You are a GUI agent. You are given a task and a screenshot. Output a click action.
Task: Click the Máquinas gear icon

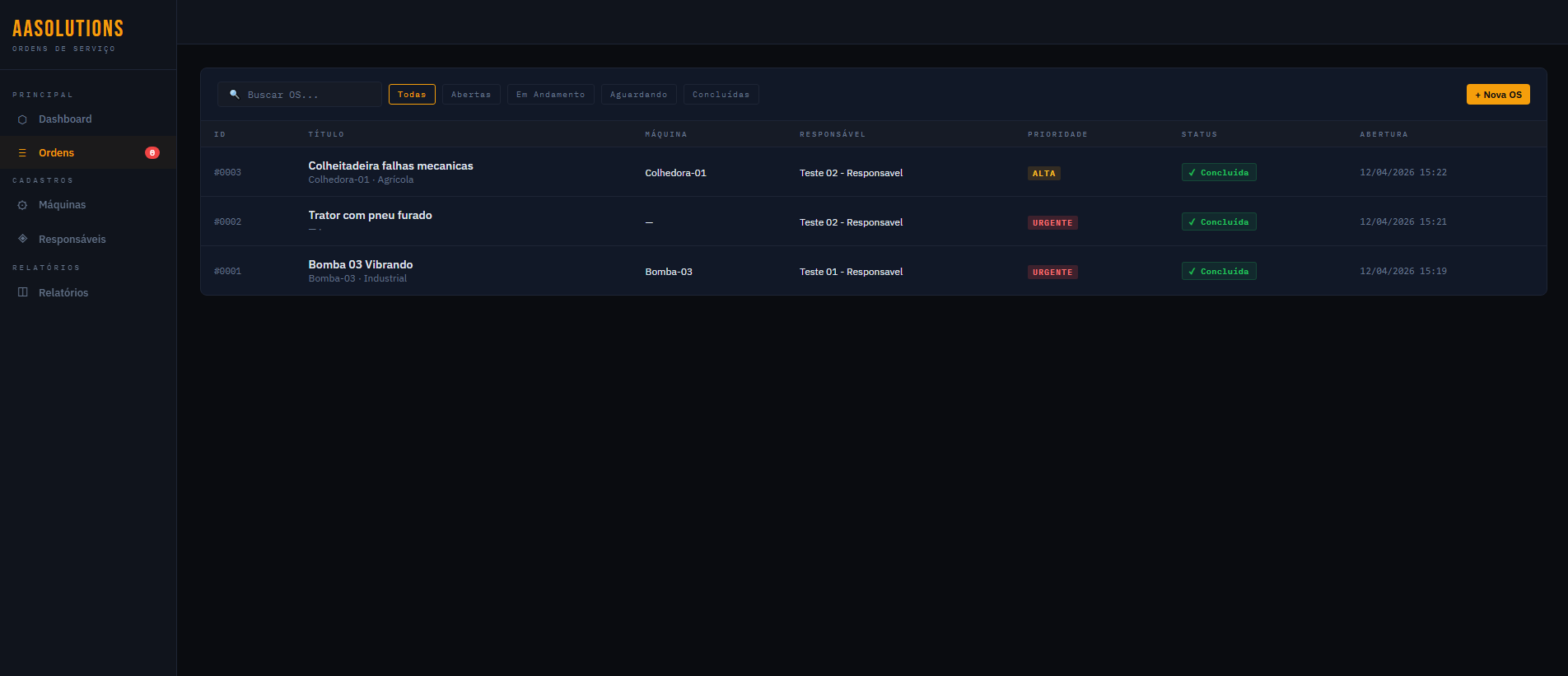point(22,205)
